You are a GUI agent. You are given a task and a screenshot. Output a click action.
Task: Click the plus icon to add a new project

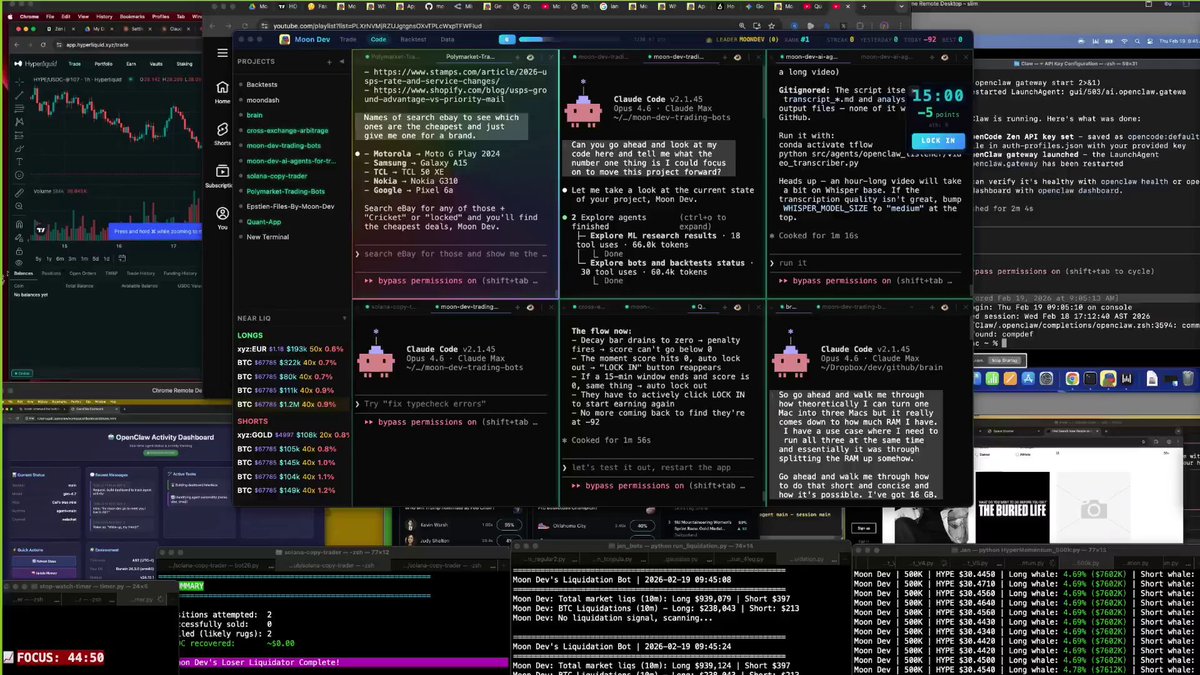coord(329,62)
